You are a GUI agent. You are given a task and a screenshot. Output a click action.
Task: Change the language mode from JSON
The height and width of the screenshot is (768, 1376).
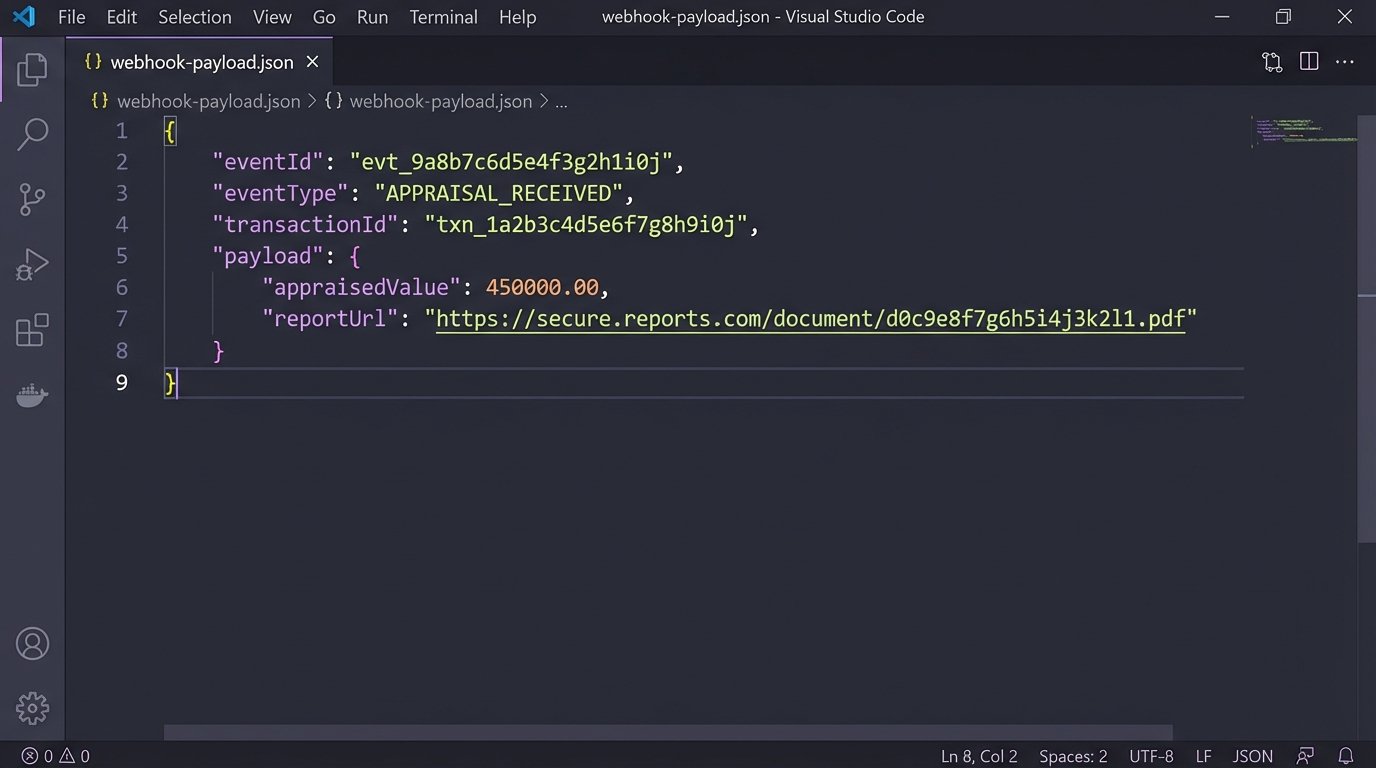[1252, 755]
